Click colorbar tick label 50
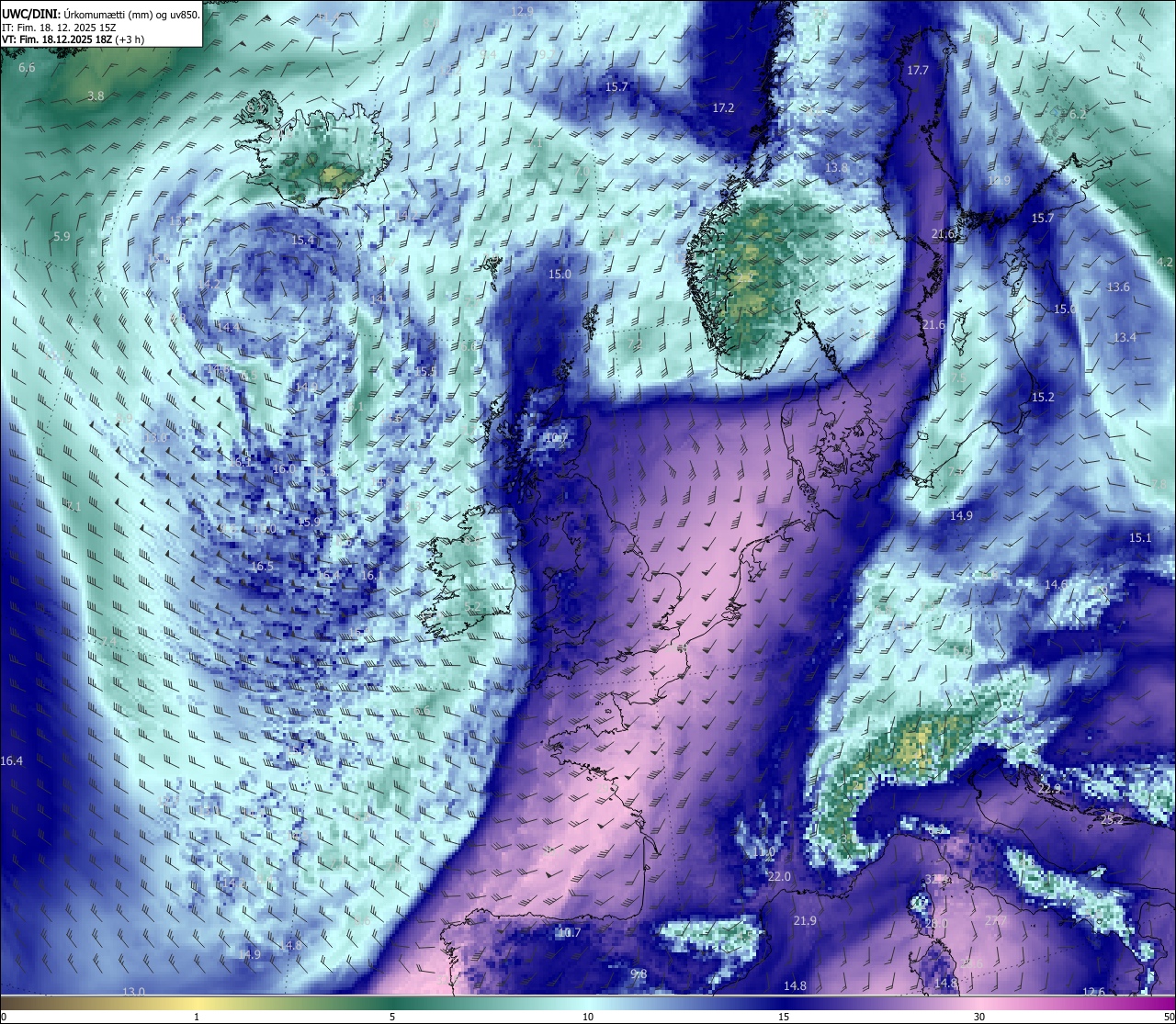 pyautogui.click(x=1169, y=1017)
